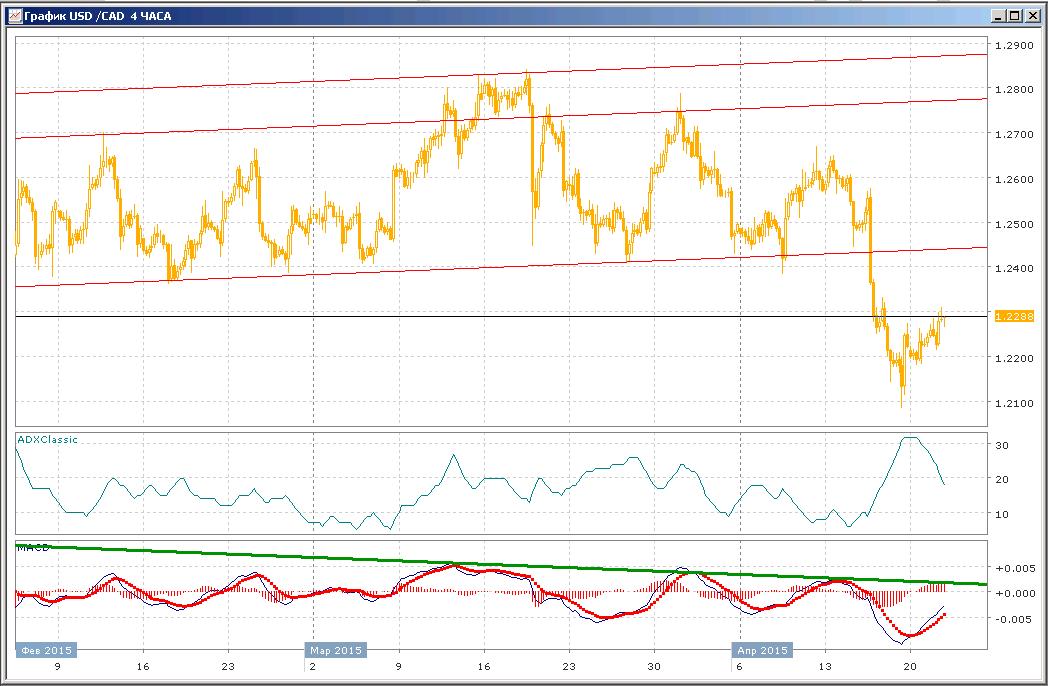Click the topmost red channel line

501,74
